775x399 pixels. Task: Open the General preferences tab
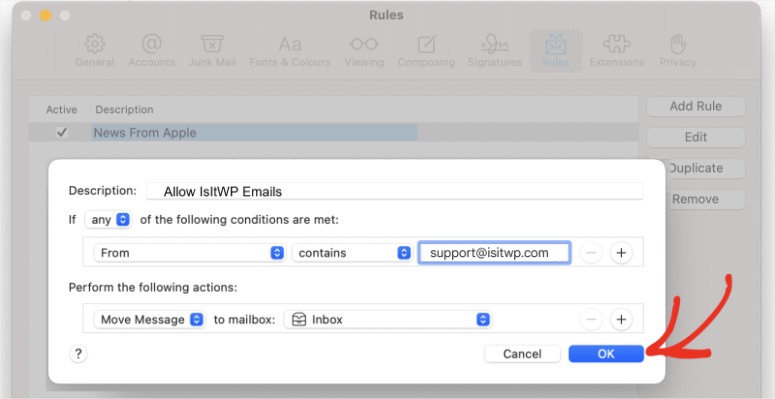(94, 51)
